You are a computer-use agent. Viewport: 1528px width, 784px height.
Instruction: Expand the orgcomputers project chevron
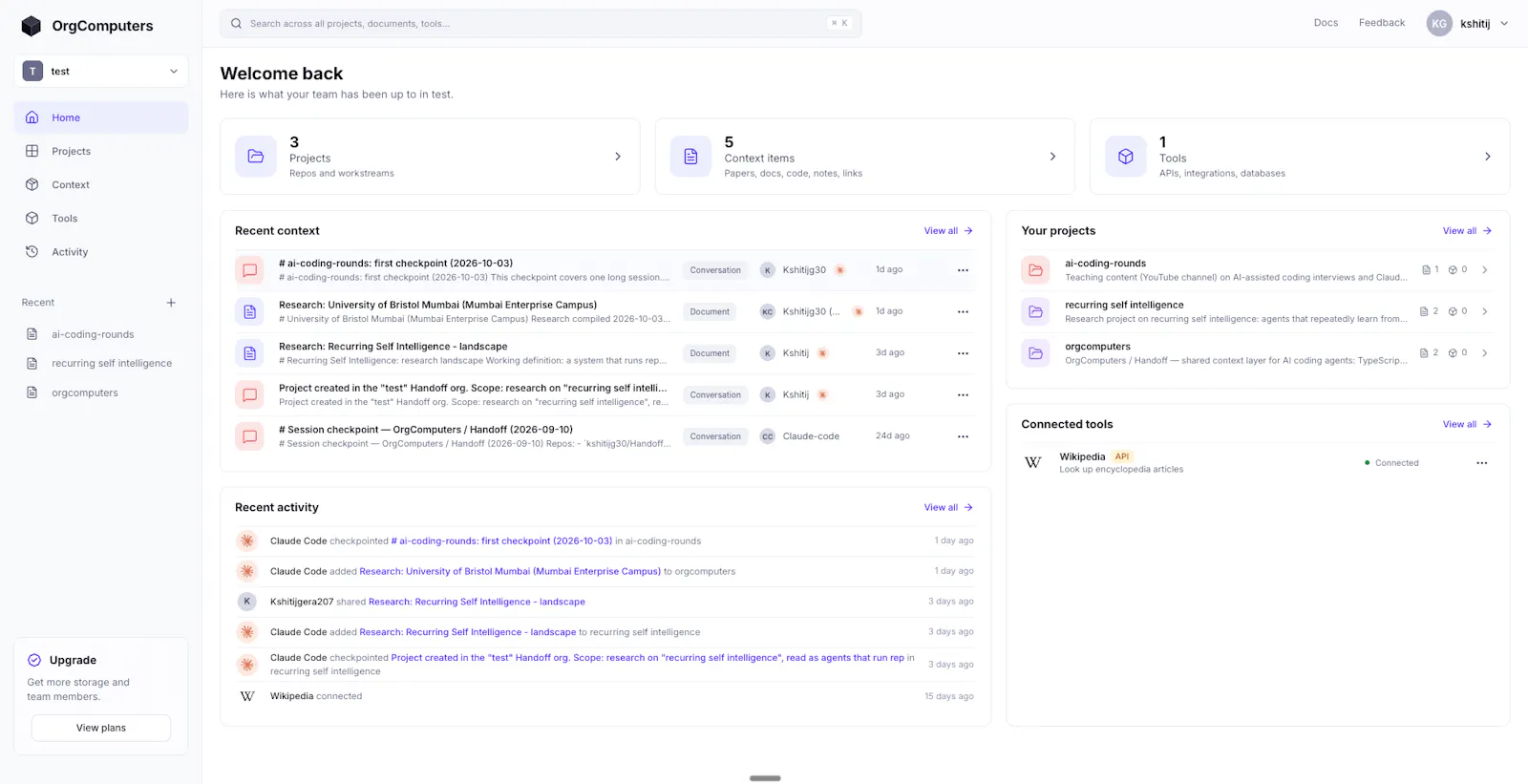pos(1484,353)
